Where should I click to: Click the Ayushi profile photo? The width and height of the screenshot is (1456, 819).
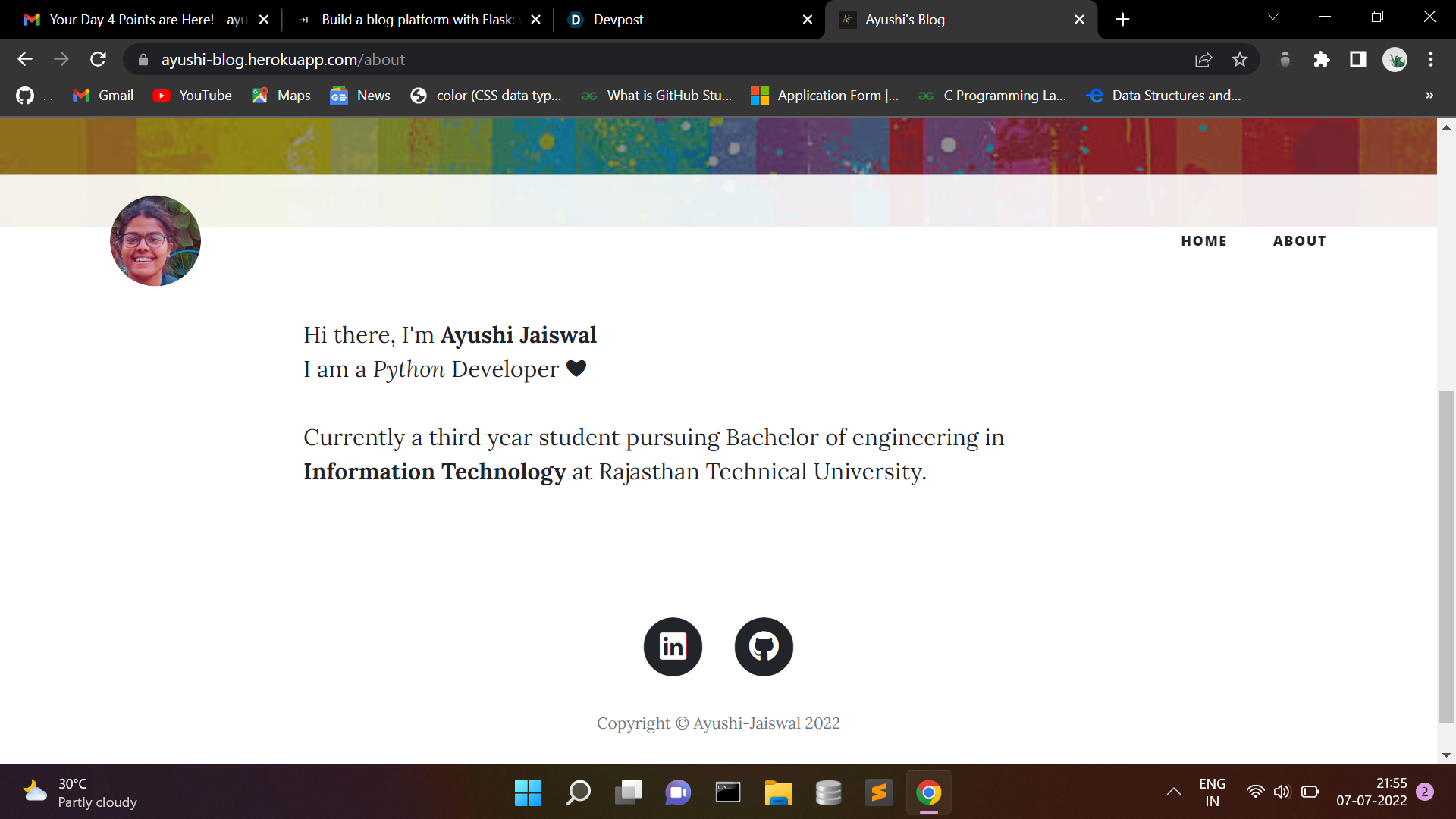[155, 241]
